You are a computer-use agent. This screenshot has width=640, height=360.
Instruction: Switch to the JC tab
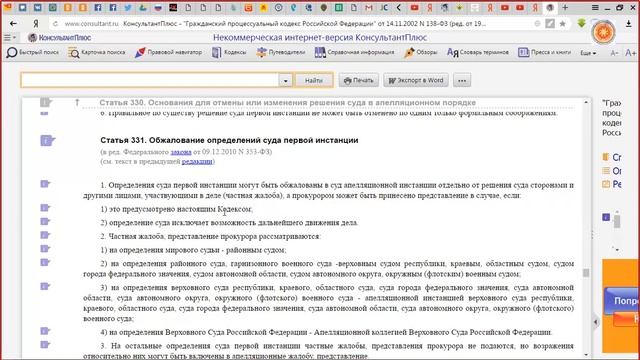384,7
